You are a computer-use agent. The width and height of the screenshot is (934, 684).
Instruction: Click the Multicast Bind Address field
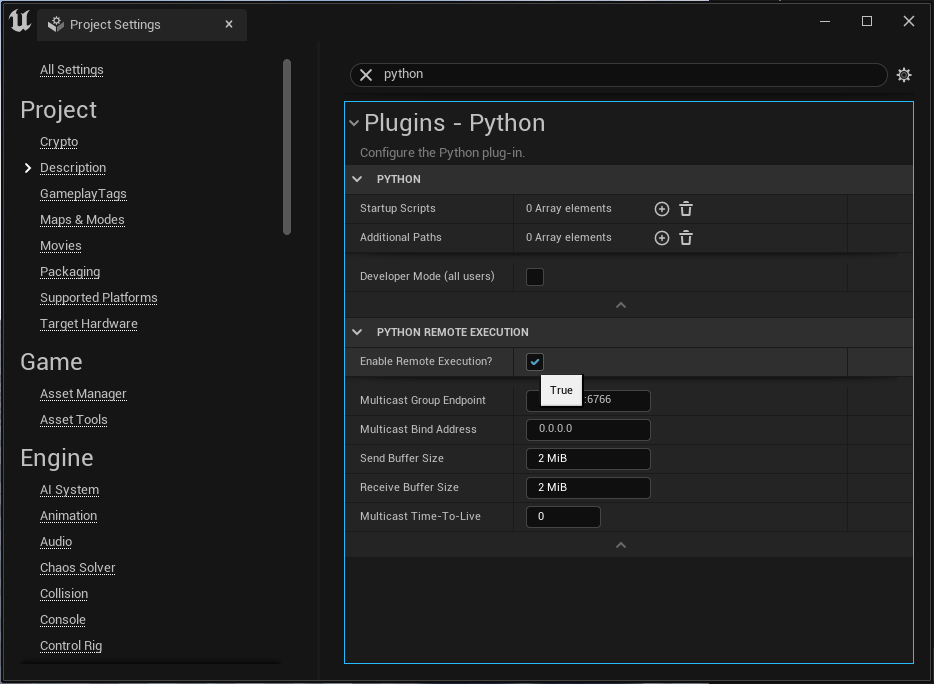pos(588,430)
